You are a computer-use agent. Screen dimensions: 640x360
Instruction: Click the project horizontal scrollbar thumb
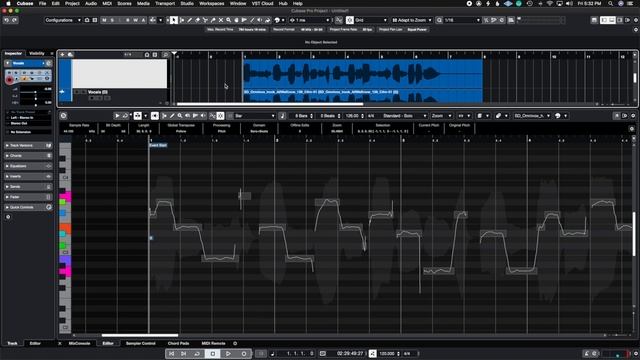click(269, 104)
